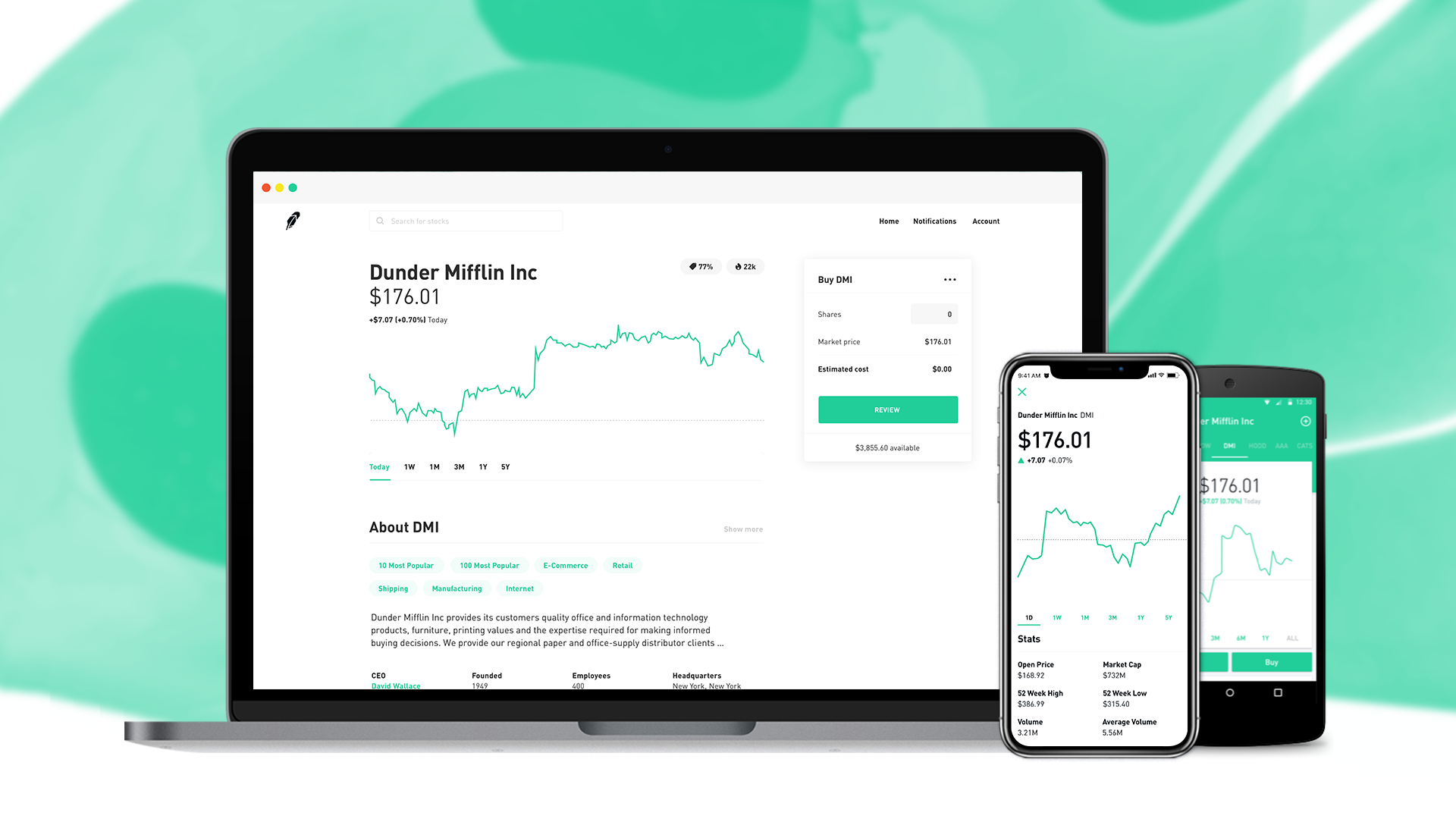This screenshot has width=1456, height=819.
Task: Click the stock popularity percentage icon 77%
Action: (x=701, y=266)
